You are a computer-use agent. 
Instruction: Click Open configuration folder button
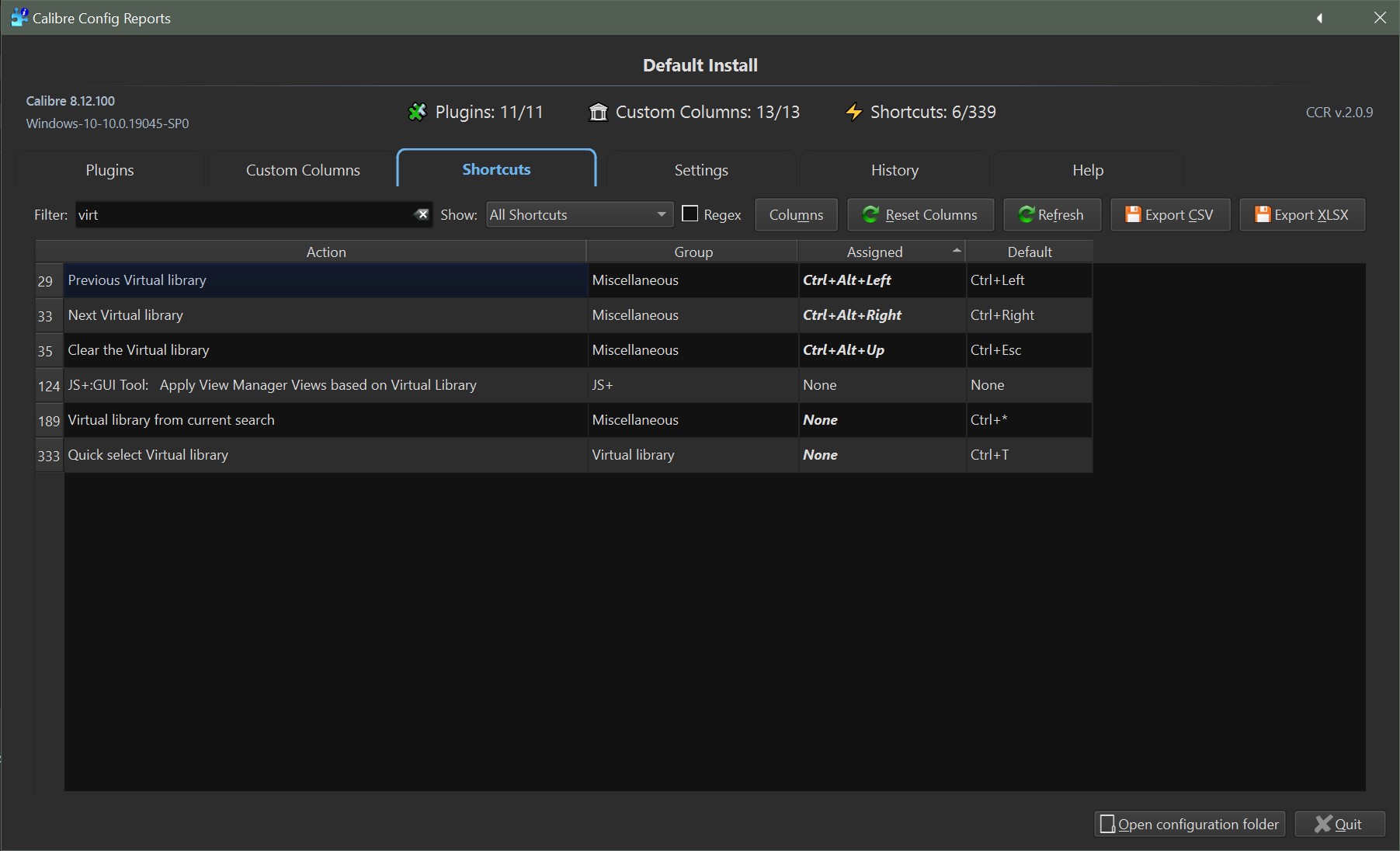[x=1190, y=824]
